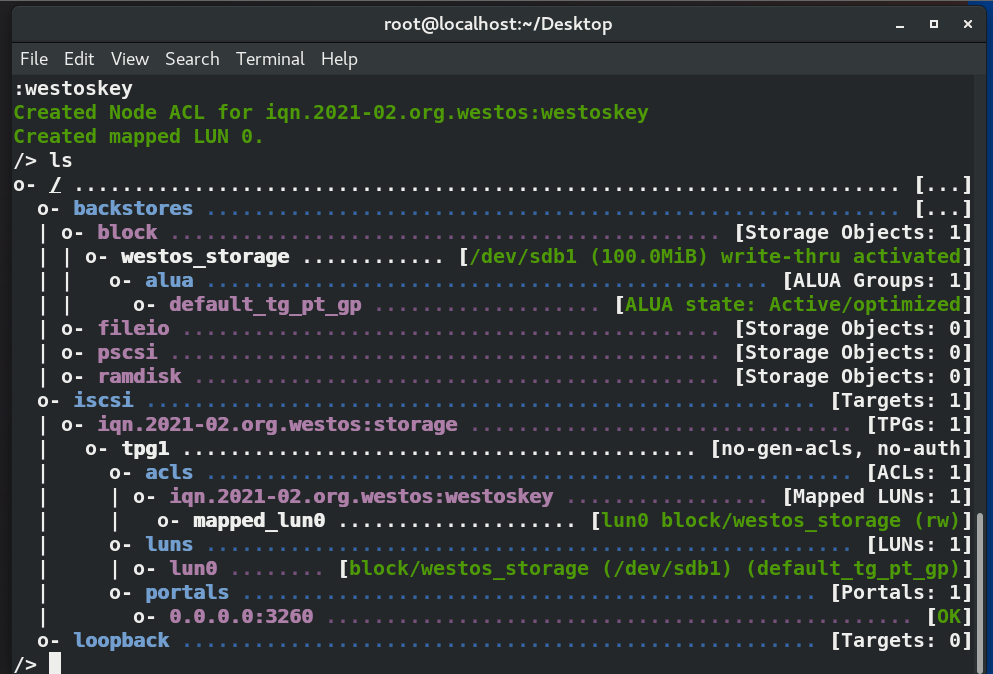
Task: Click the 'loopback' tree entry
Action: pos(121,640)
